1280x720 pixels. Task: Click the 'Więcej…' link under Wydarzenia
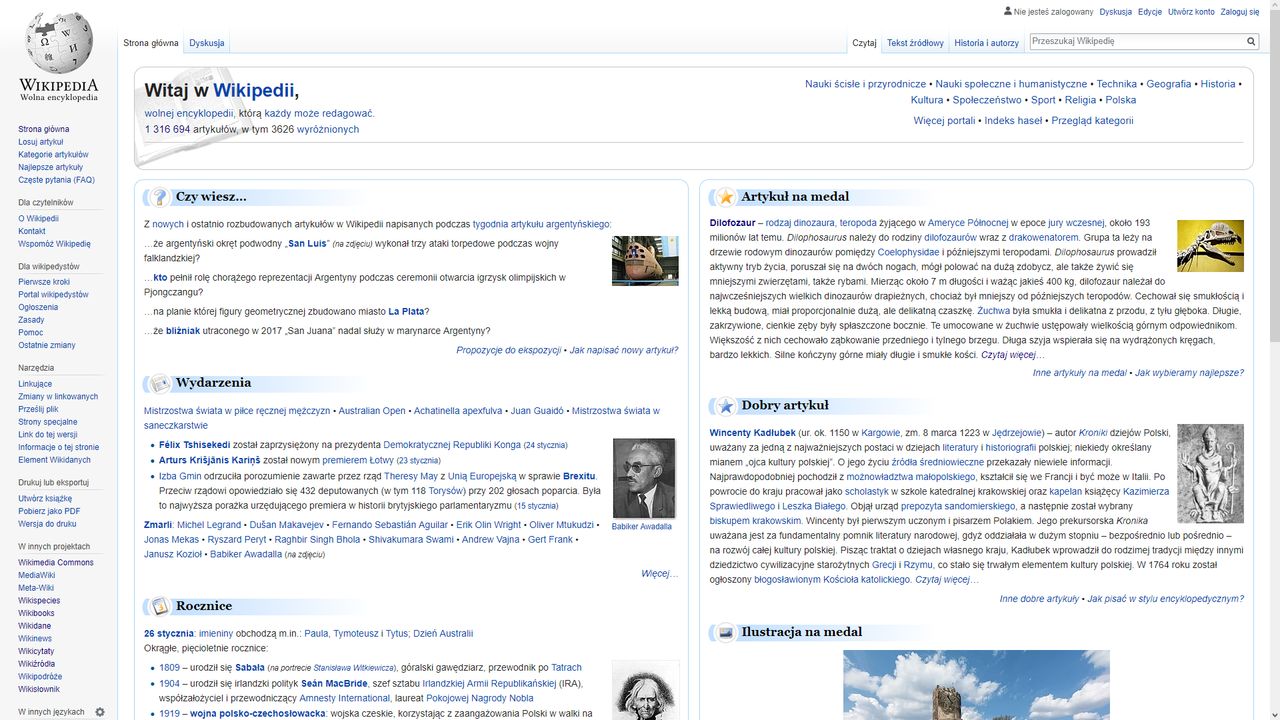click(660, 574)
